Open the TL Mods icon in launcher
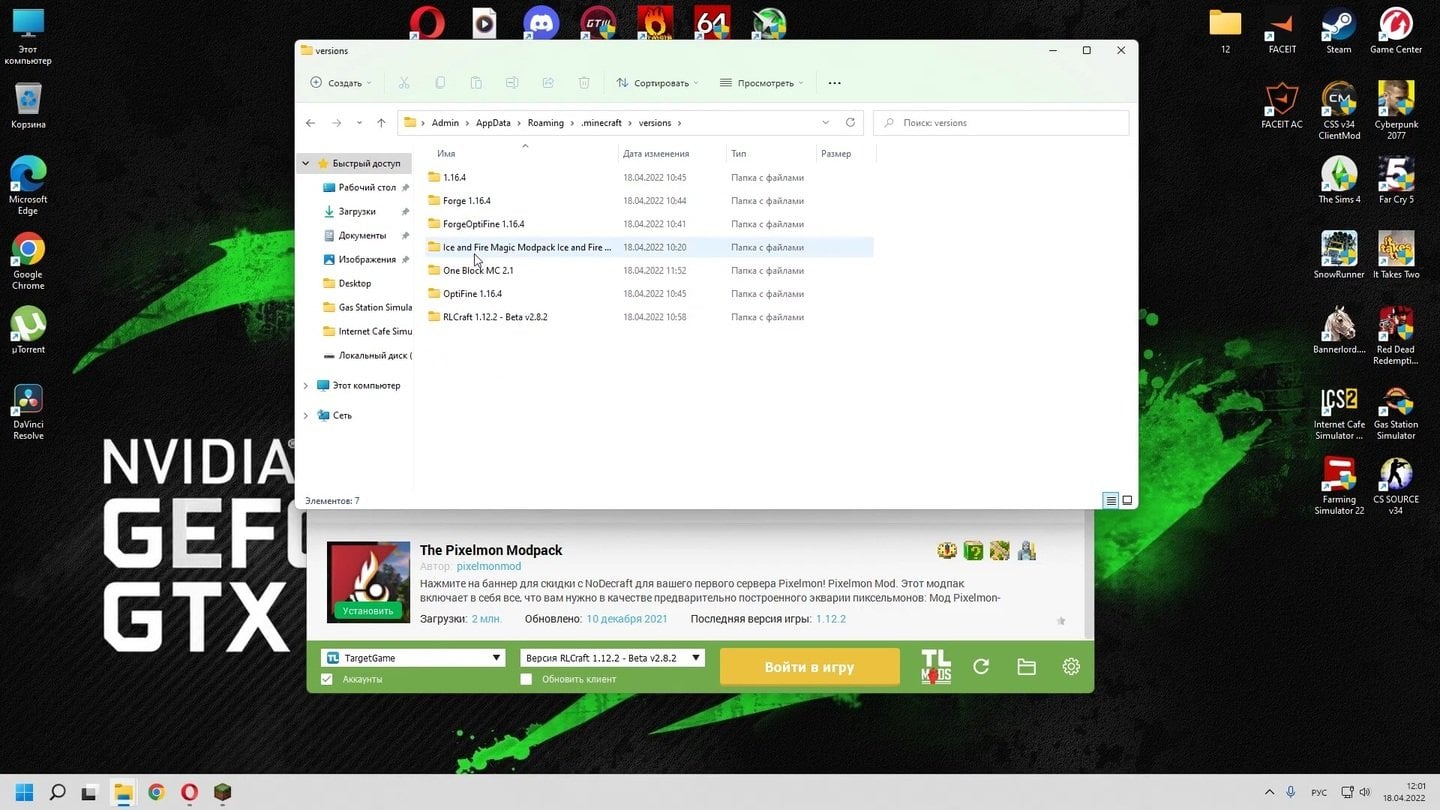 pos(935,666)
